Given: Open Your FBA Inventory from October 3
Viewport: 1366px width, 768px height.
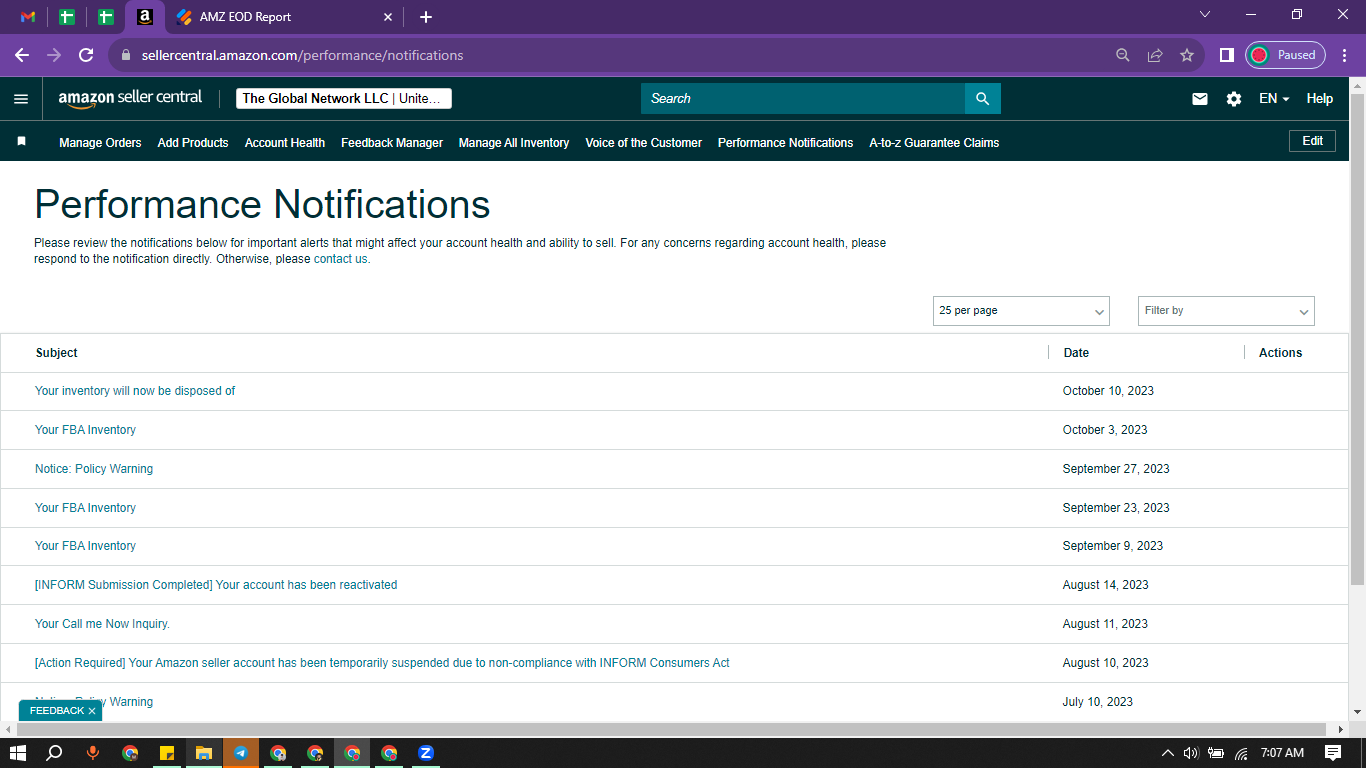Looking at the screenshot, I should (85, 430).
